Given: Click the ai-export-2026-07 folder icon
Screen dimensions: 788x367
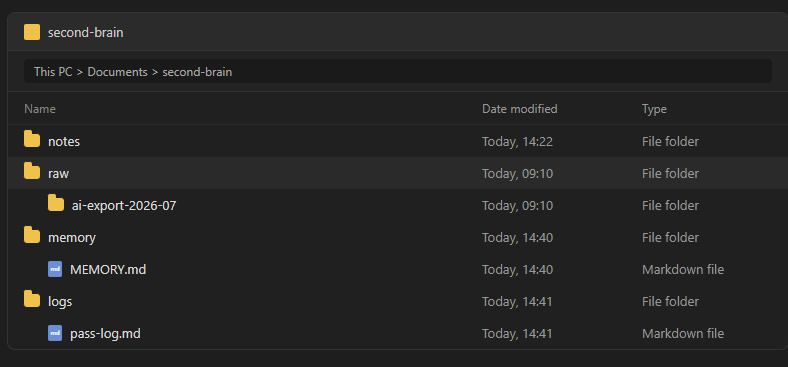Looking at the screenshot, I should click(x=56, y=204).
